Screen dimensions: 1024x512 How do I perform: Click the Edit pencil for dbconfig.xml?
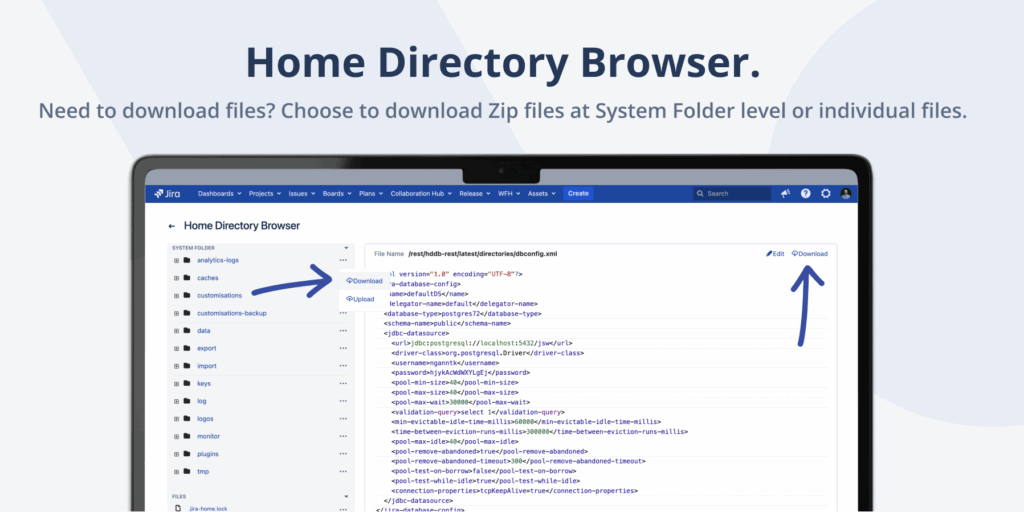[x=775, y=254]
